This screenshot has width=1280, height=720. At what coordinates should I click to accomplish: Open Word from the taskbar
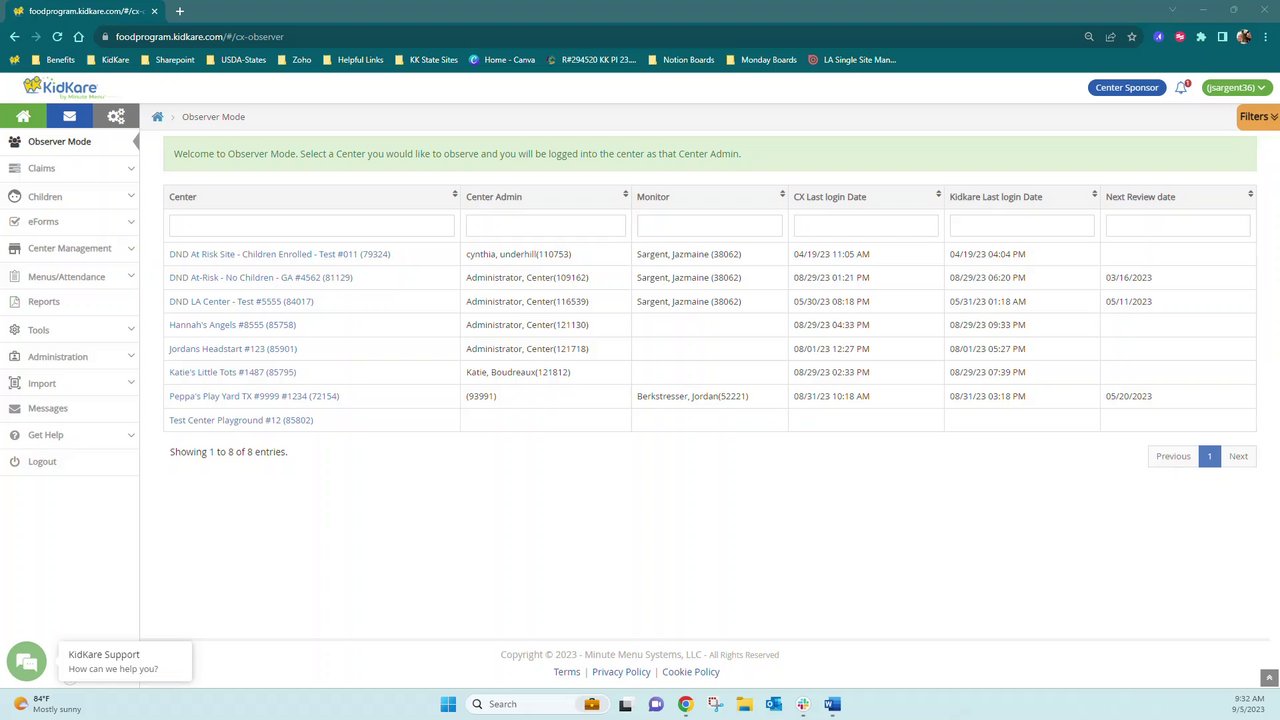click(x=832, y=704)
